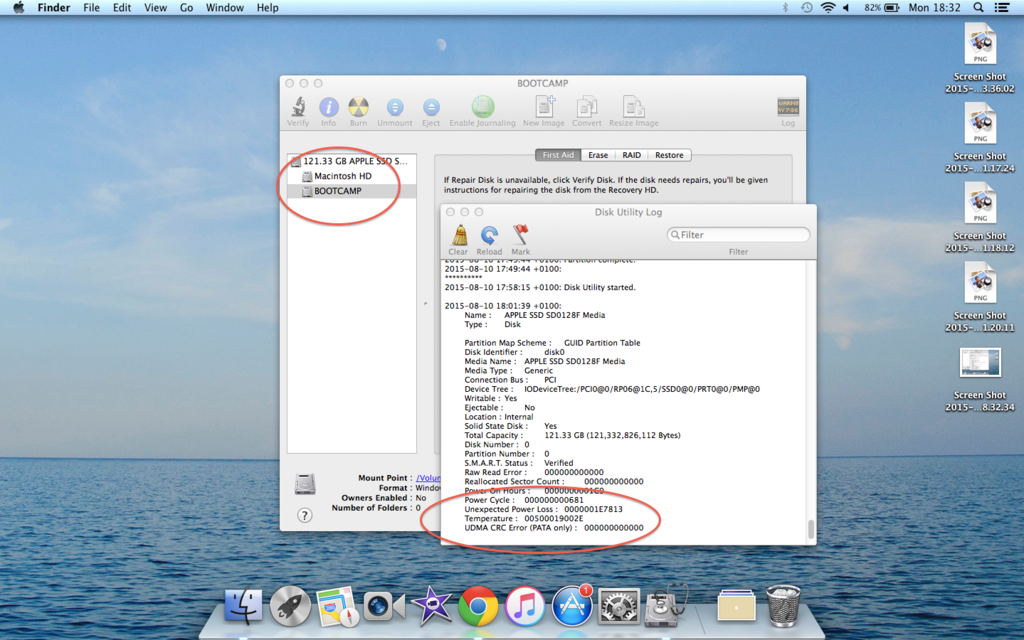Screen dimensions: 1024x640
Task: Switch to the Erase tab
Action: click(598, 155)
